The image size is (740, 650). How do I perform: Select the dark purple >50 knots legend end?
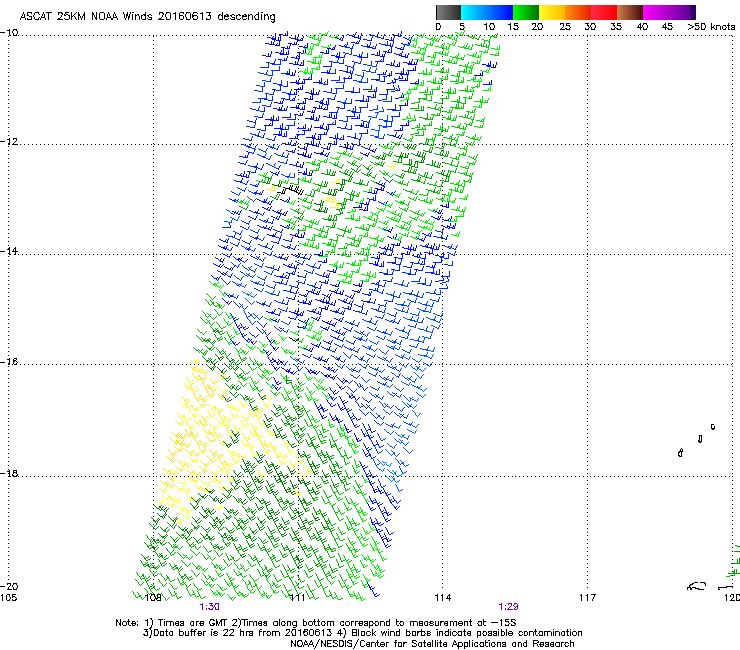tap(692, 12)
